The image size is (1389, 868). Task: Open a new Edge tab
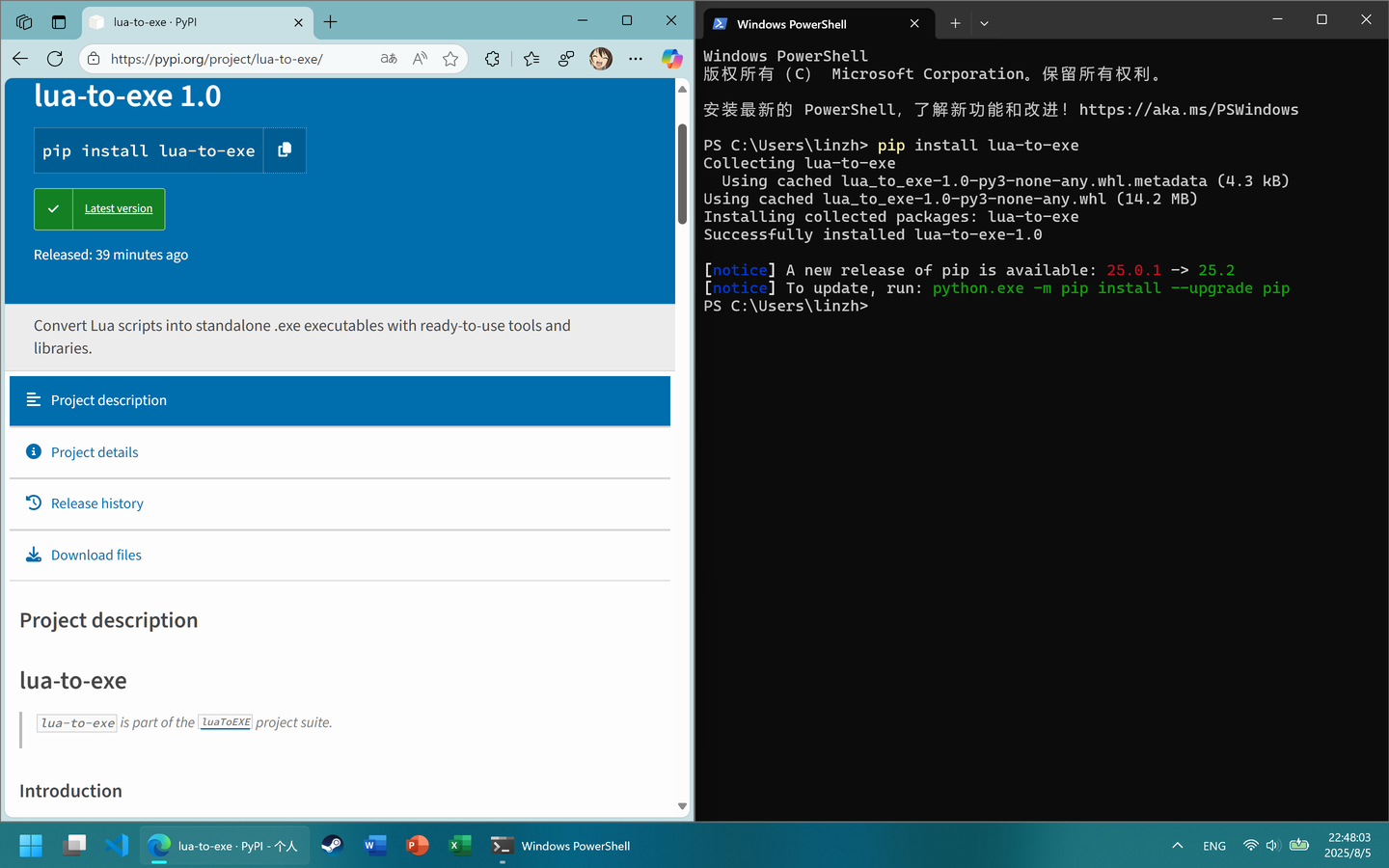tap(331, 22)
